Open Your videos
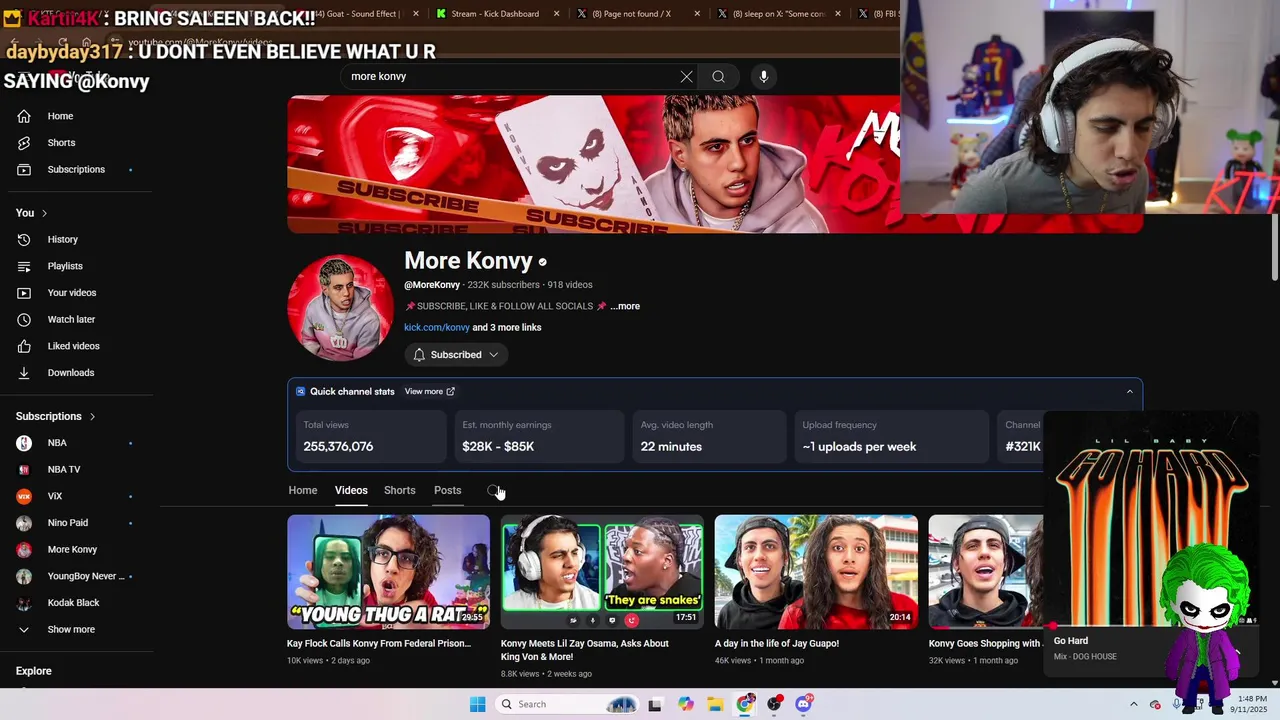This screenshot has height=720, width=1280. pyautogui.click(x=72, y=293)
